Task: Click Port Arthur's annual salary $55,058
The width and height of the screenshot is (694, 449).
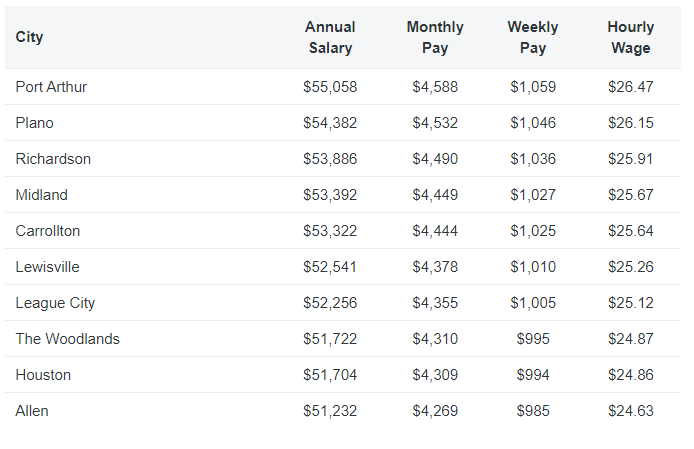Action: (x=330, y=87)
